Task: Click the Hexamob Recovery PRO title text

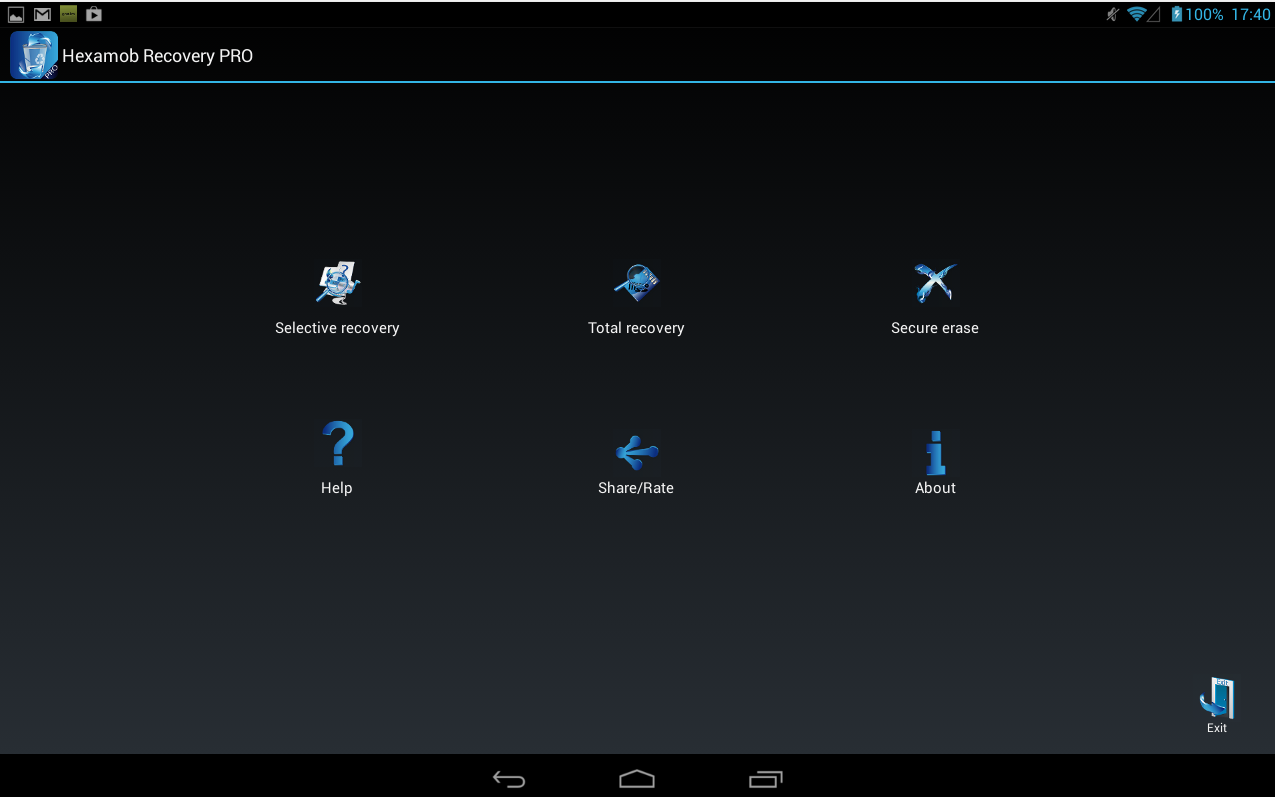Action: point(157,56)
